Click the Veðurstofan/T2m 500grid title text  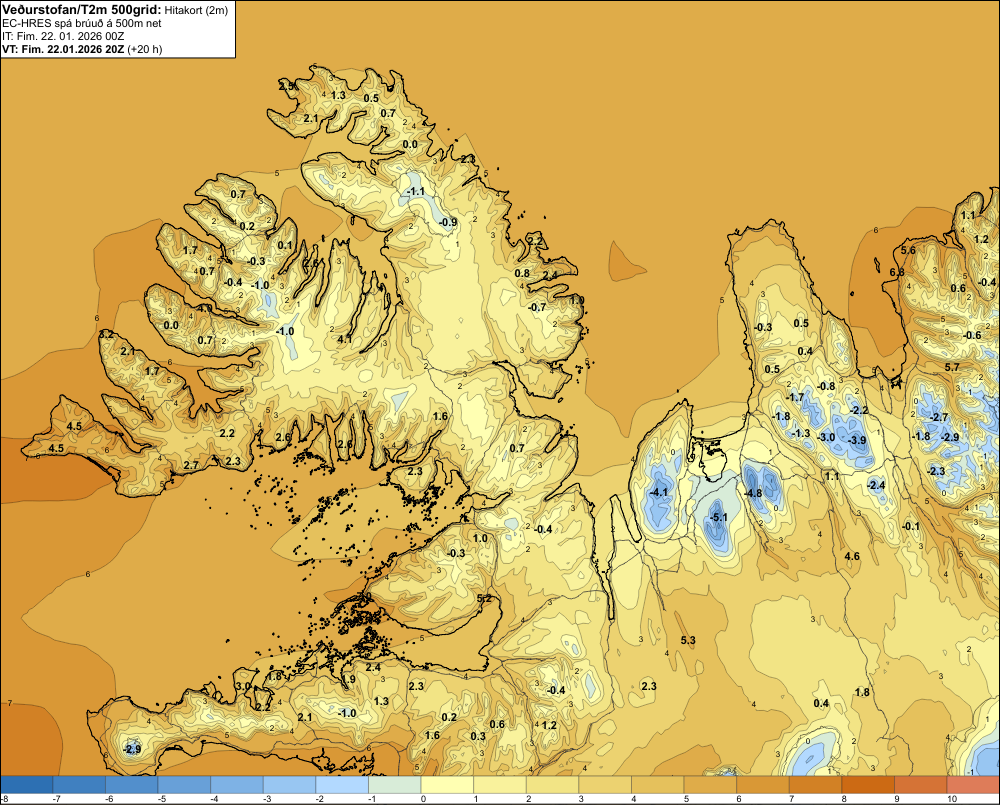coord(82,10)
